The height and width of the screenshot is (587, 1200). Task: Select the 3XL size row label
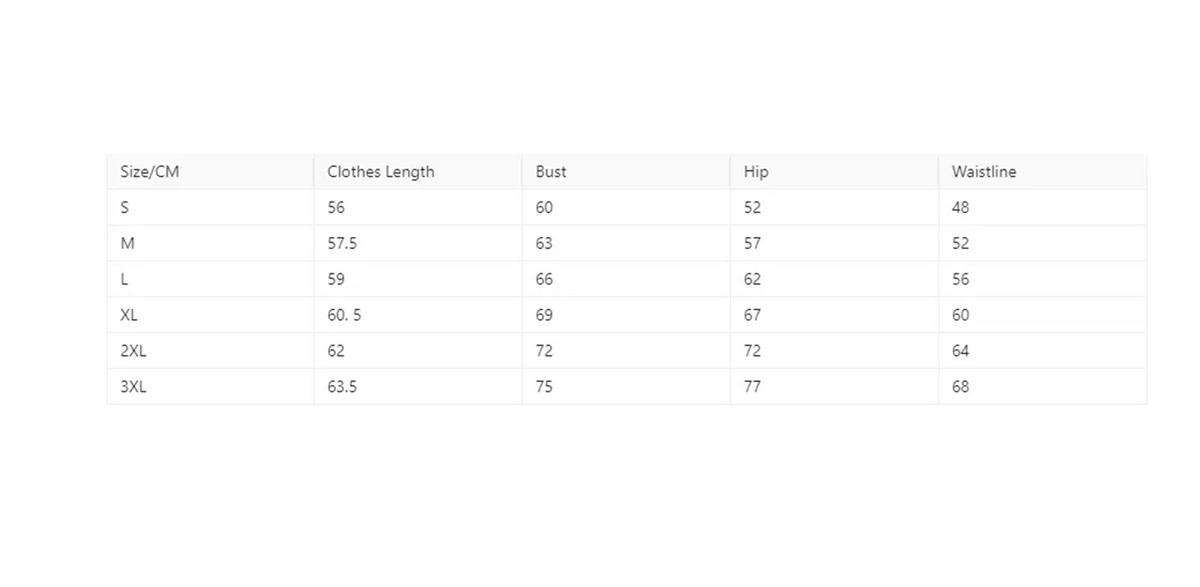point(133,387)
